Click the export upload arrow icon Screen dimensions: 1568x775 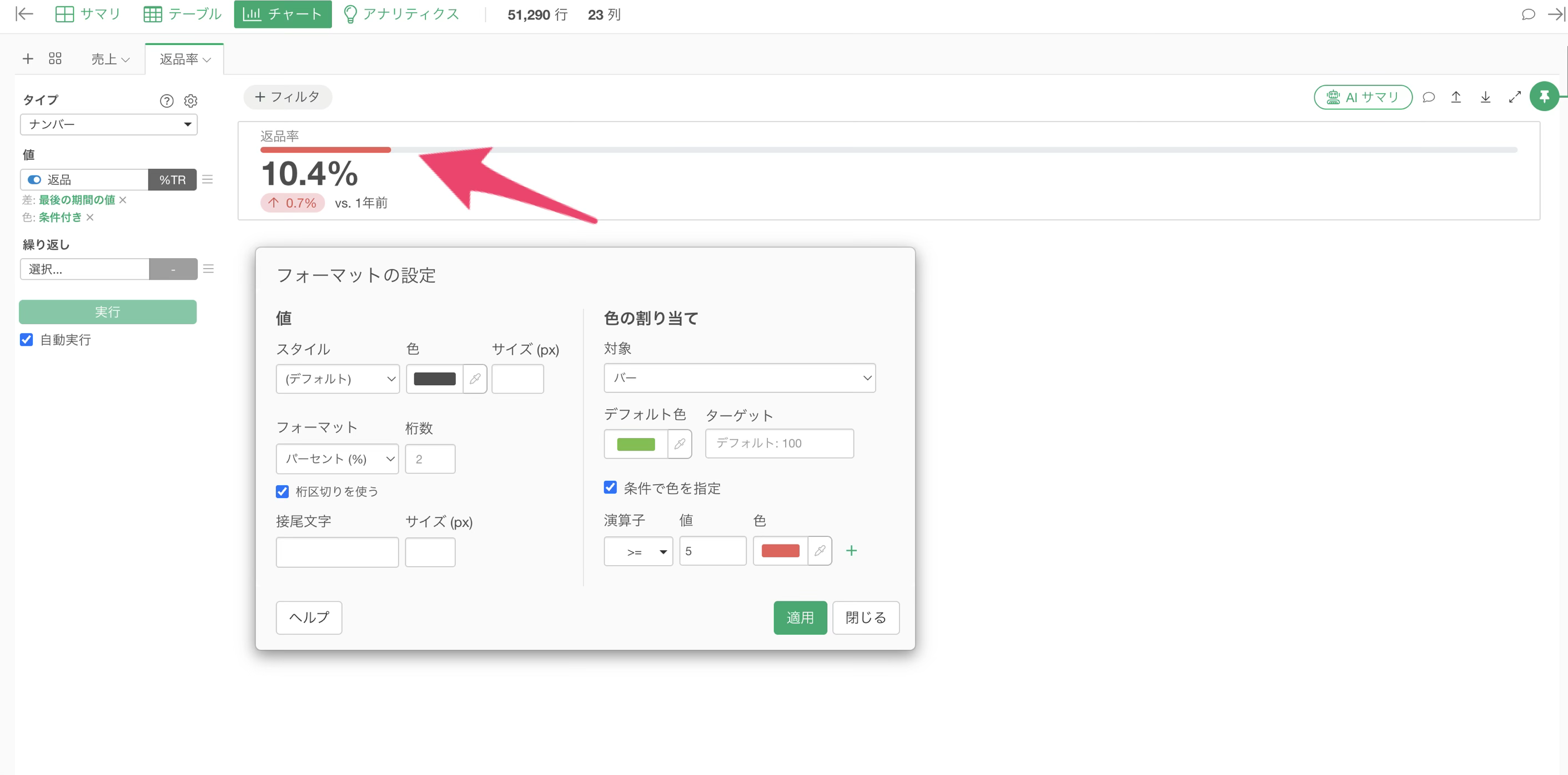pos(1455,97)
